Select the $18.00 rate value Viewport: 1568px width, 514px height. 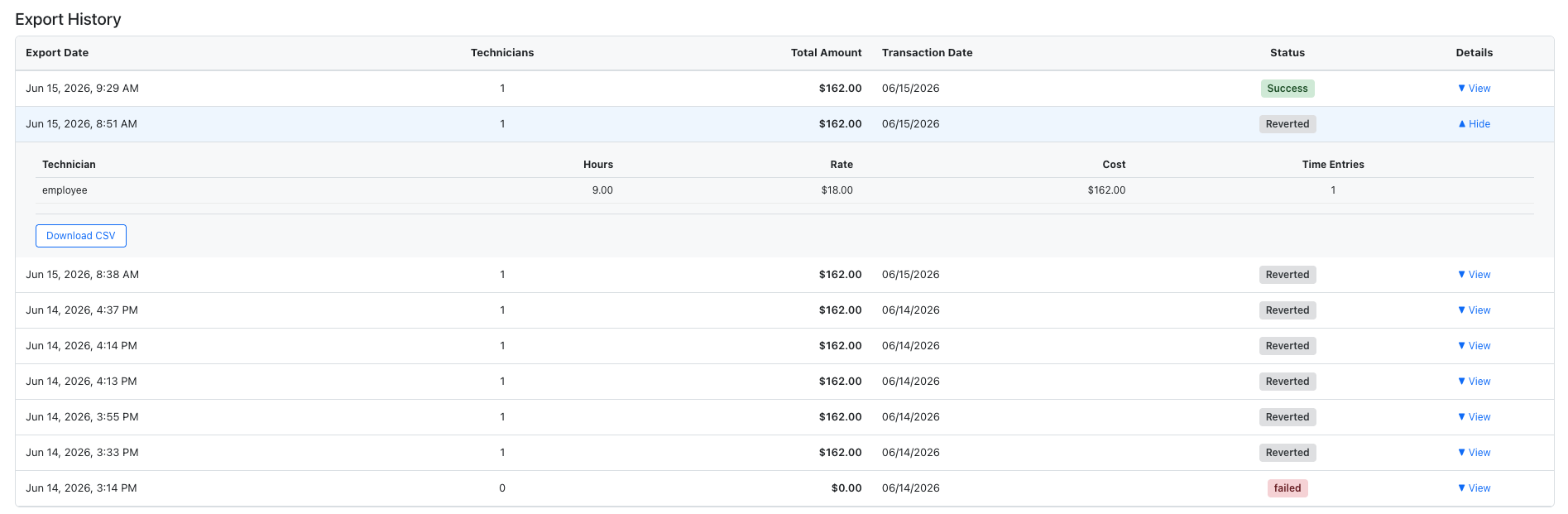point(837,190)
